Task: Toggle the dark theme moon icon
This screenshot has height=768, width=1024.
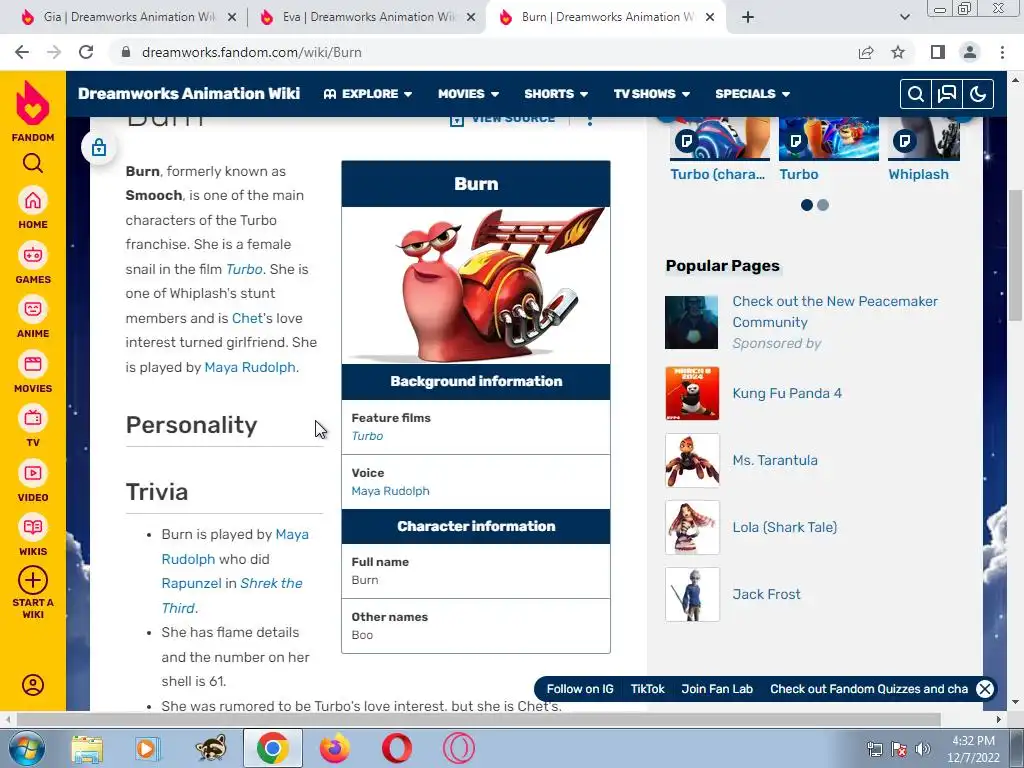Action: pyautogui.click(x=978, y=94)
